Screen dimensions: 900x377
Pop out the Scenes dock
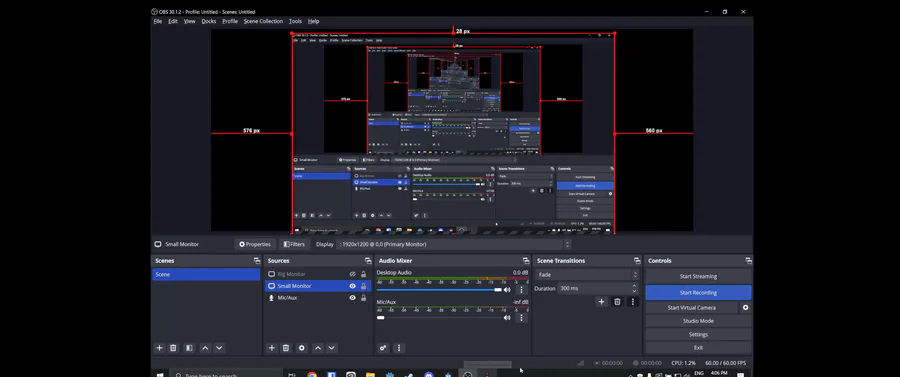click(x=257, y=261)
